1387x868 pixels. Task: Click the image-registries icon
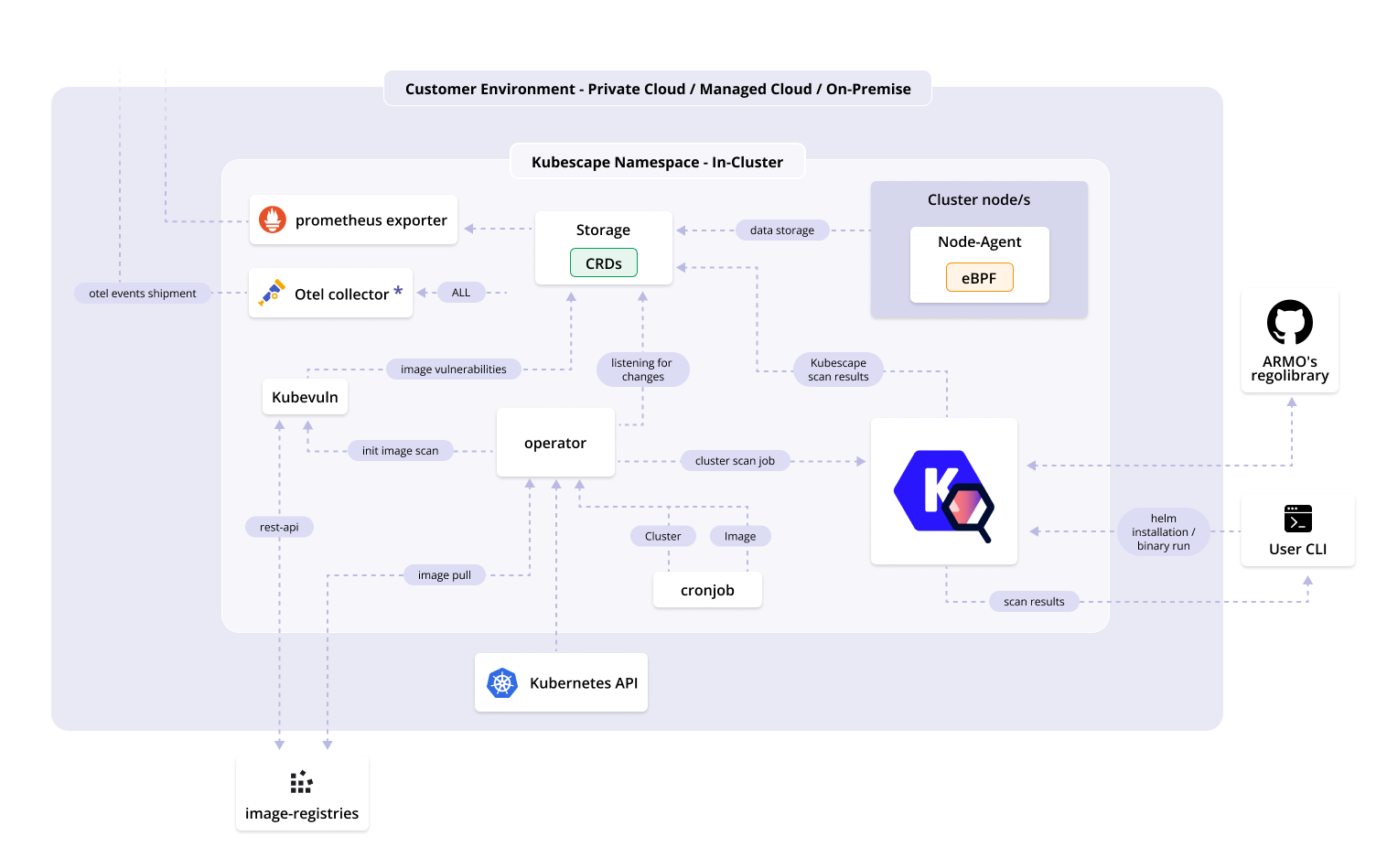(301, 782)
